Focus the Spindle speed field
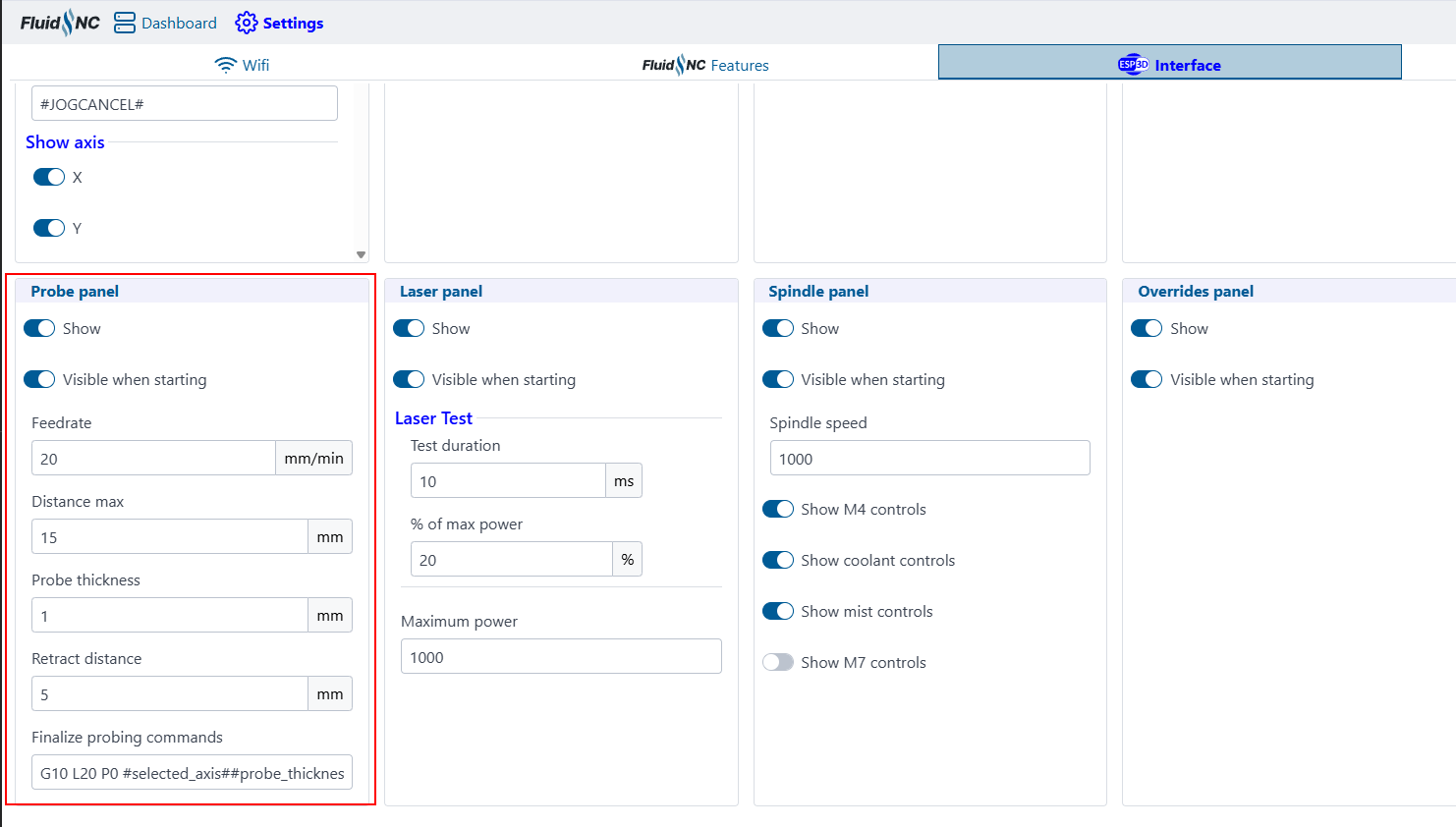This screenshot has width=1456, height=827. click(929, 459)
